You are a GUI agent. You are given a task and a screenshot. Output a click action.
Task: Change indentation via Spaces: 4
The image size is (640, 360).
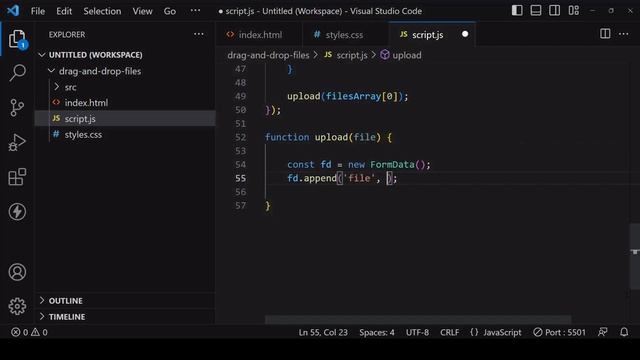[x=377, y=332]
